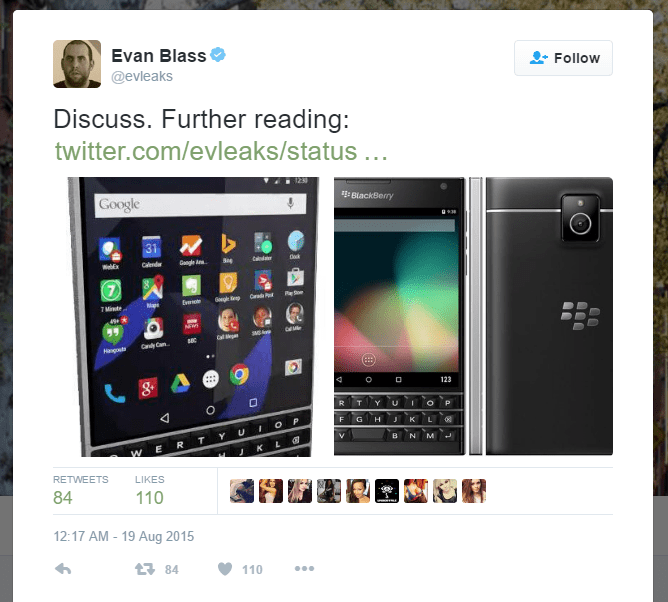Open the @evleaks handle
The image size is (668, 602).
pyautogui.click(x=142, y=76)
